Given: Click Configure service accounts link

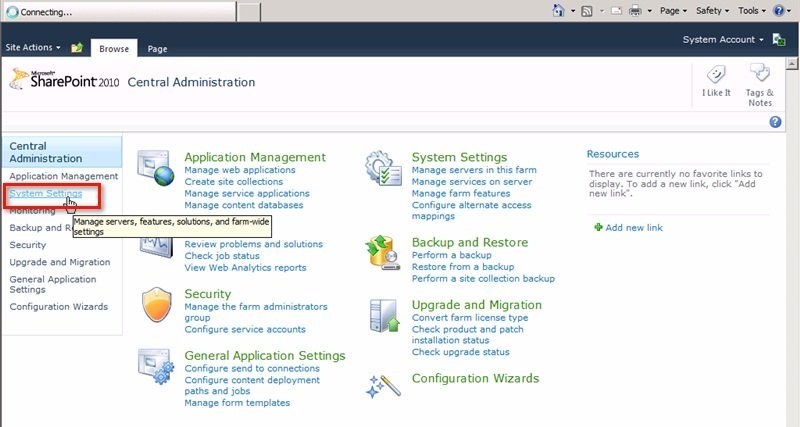Looking at the screenshot, I should pyautogui.click(x=245, y=329).
